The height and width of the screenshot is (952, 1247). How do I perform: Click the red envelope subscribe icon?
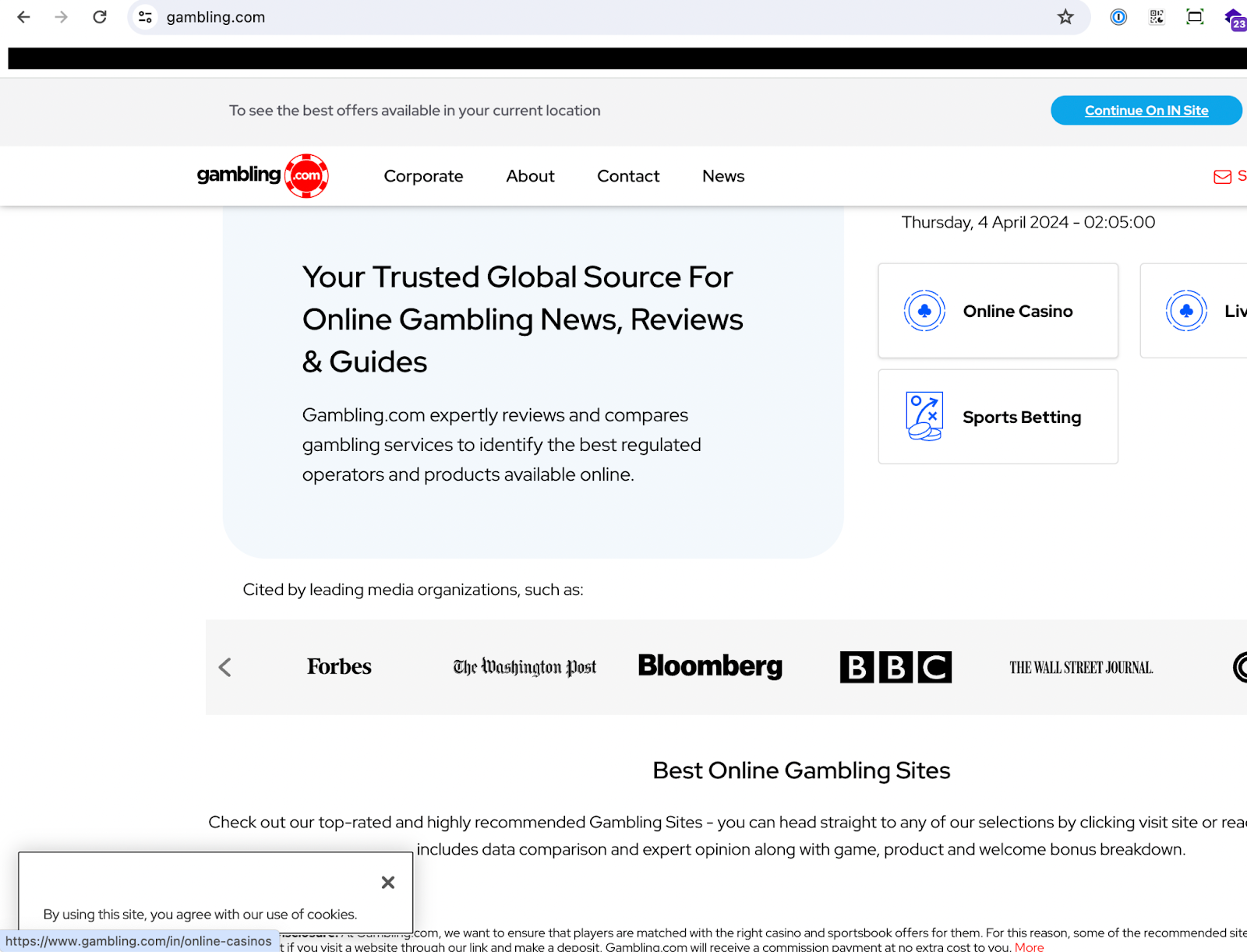pyautogui.click(x=1222, y=177)
